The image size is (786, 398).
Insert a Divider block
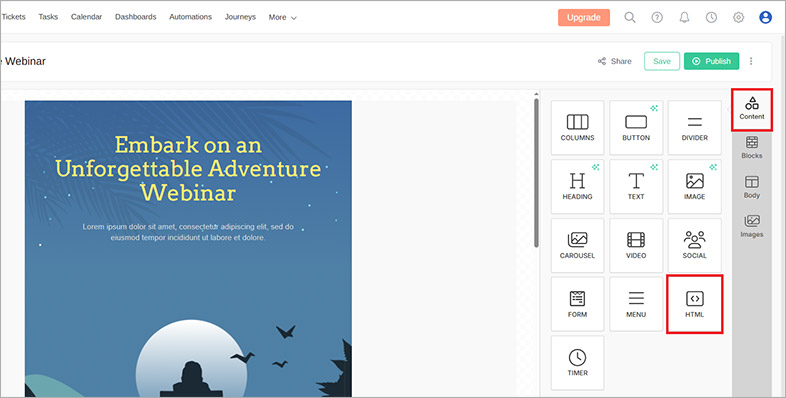coord(695,127)
